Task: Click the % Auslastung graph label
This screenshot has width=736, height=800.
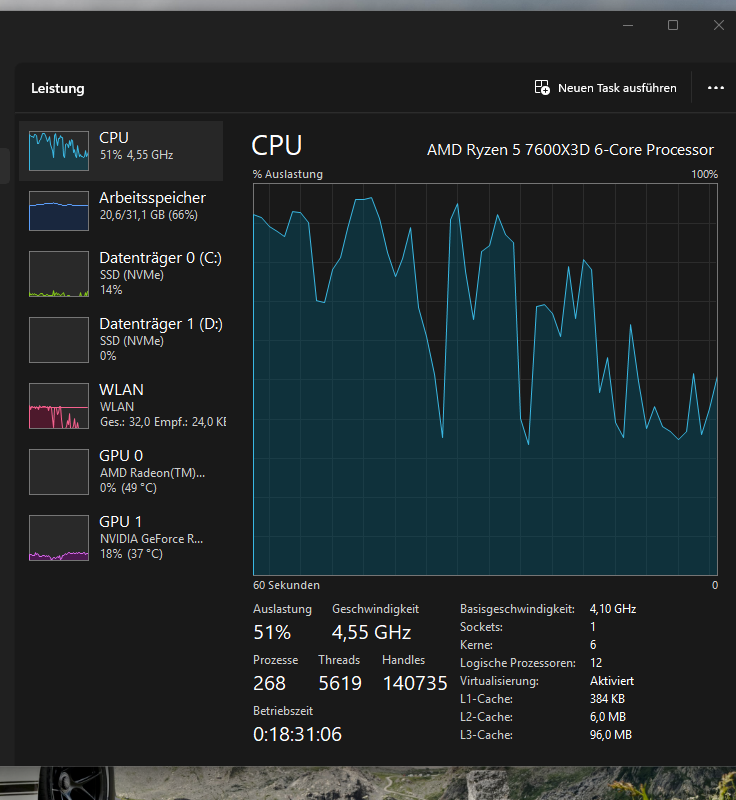Action: tap(288, 174)
